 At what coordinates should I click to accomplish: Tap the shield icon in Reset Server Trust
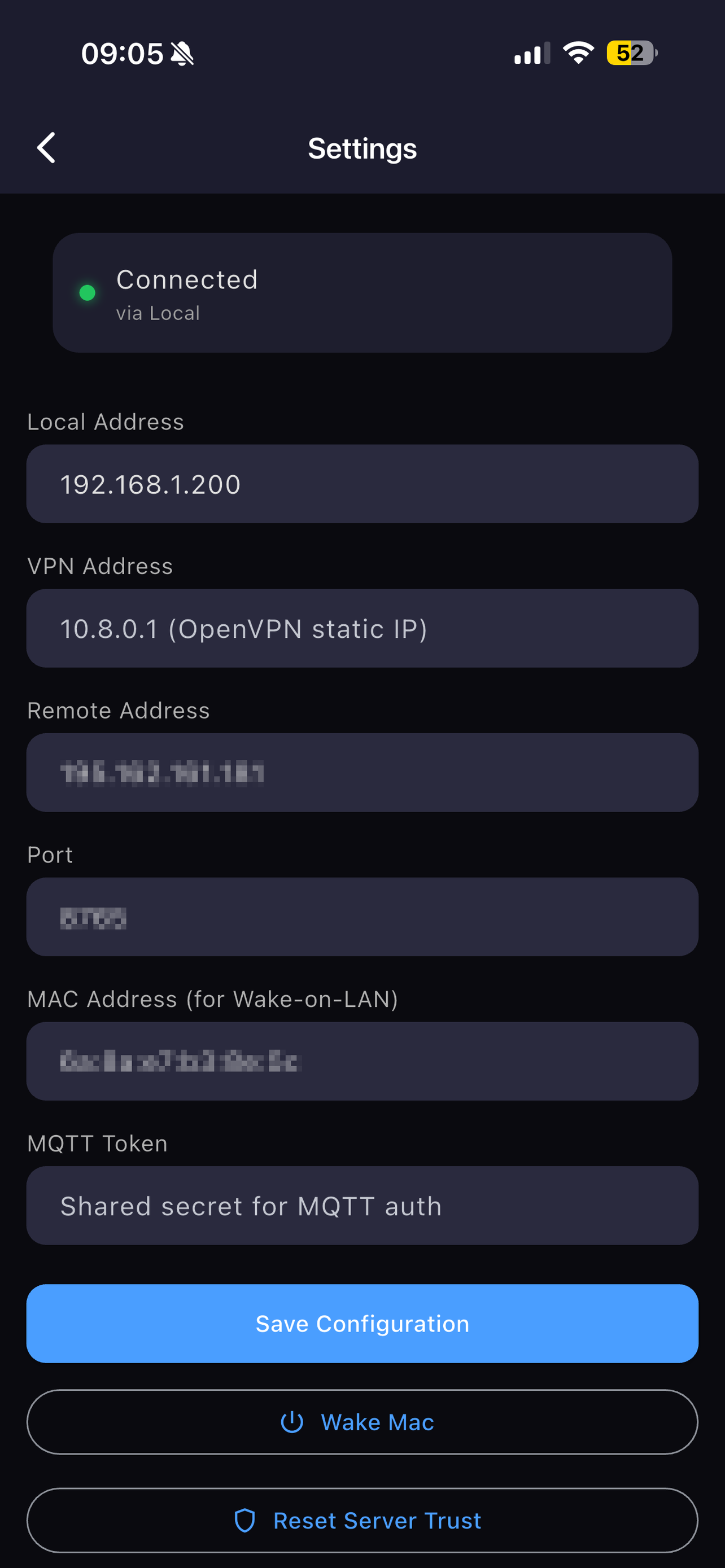[244, 1520]
